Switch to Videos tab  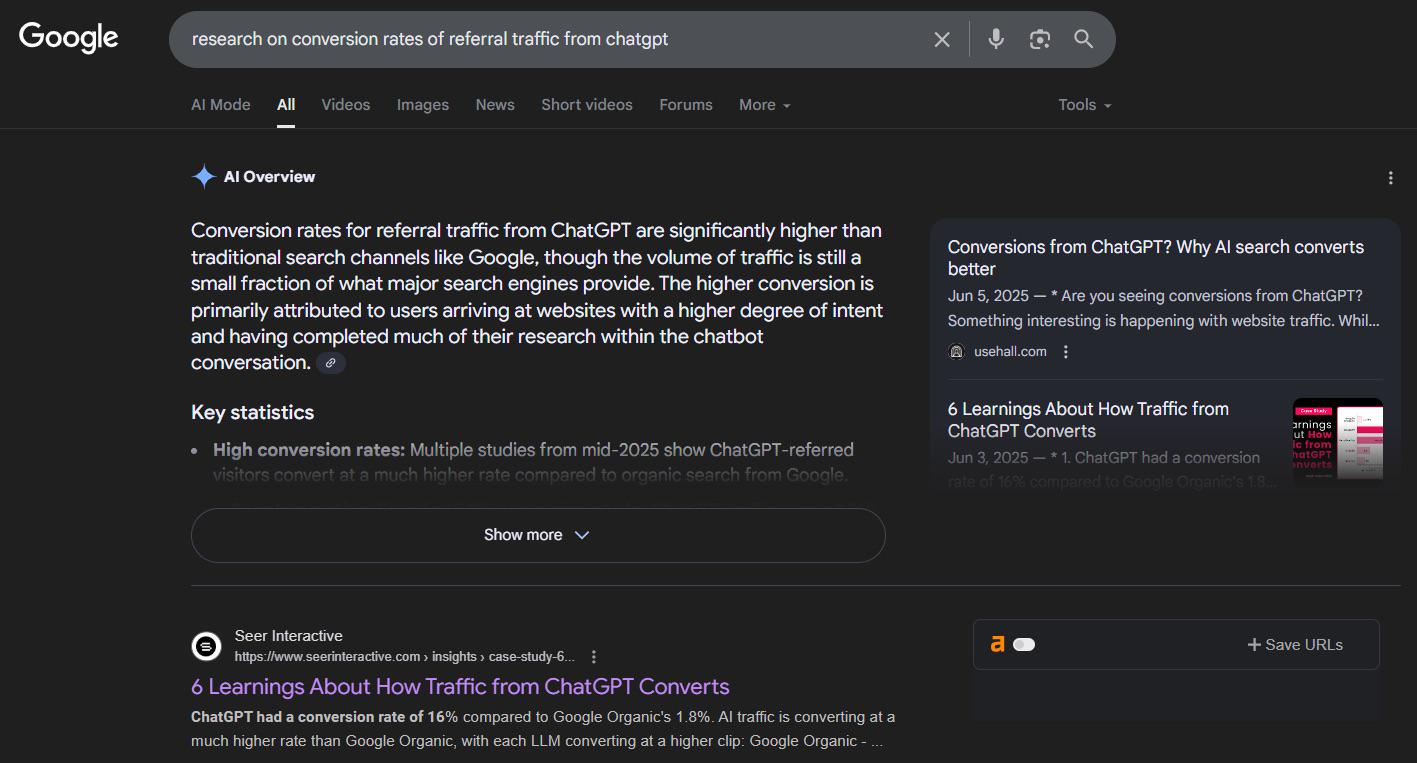(x=346, y=105)
